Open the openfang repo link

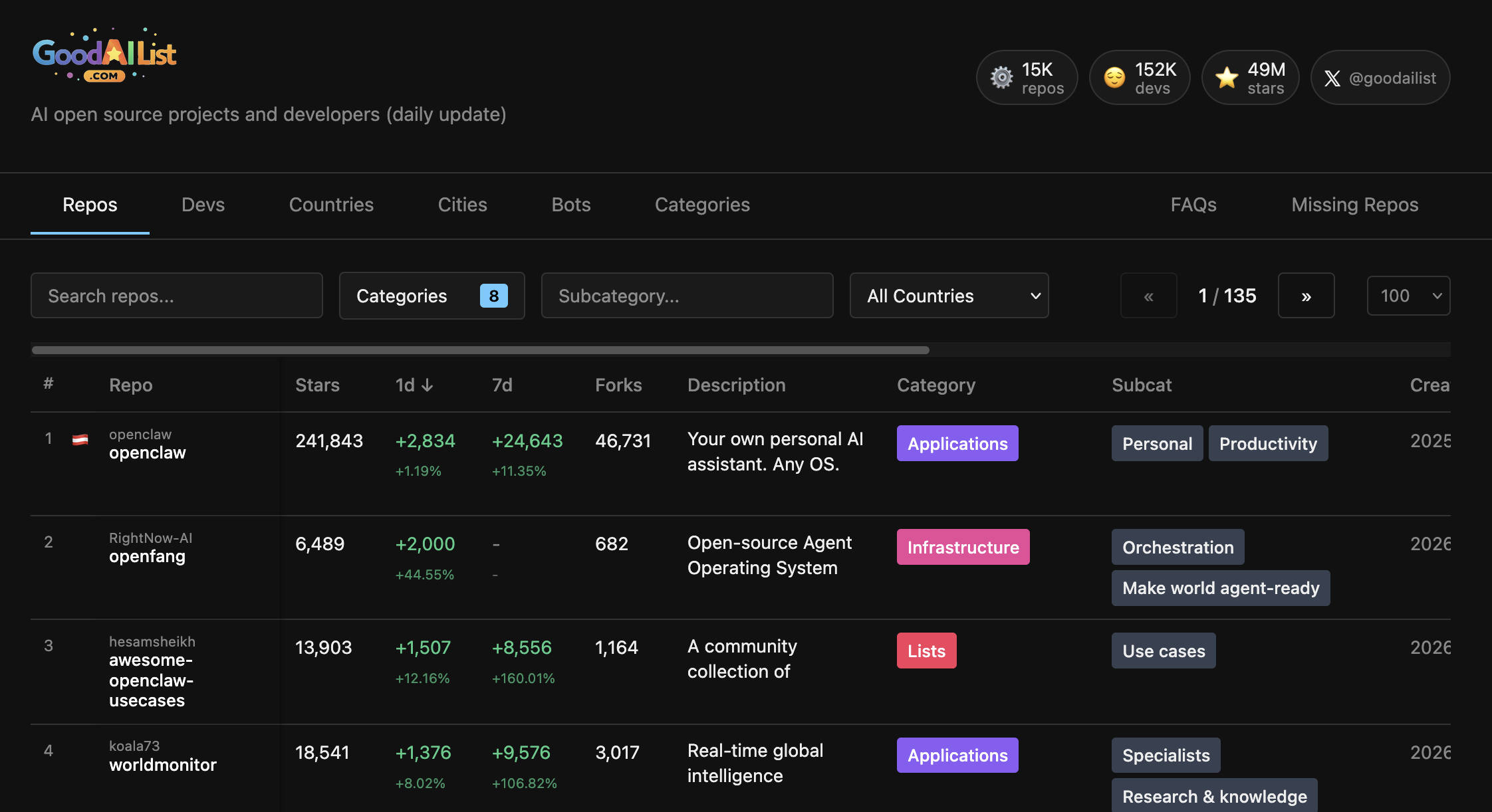pyautogui.click(x=147, y=556)
